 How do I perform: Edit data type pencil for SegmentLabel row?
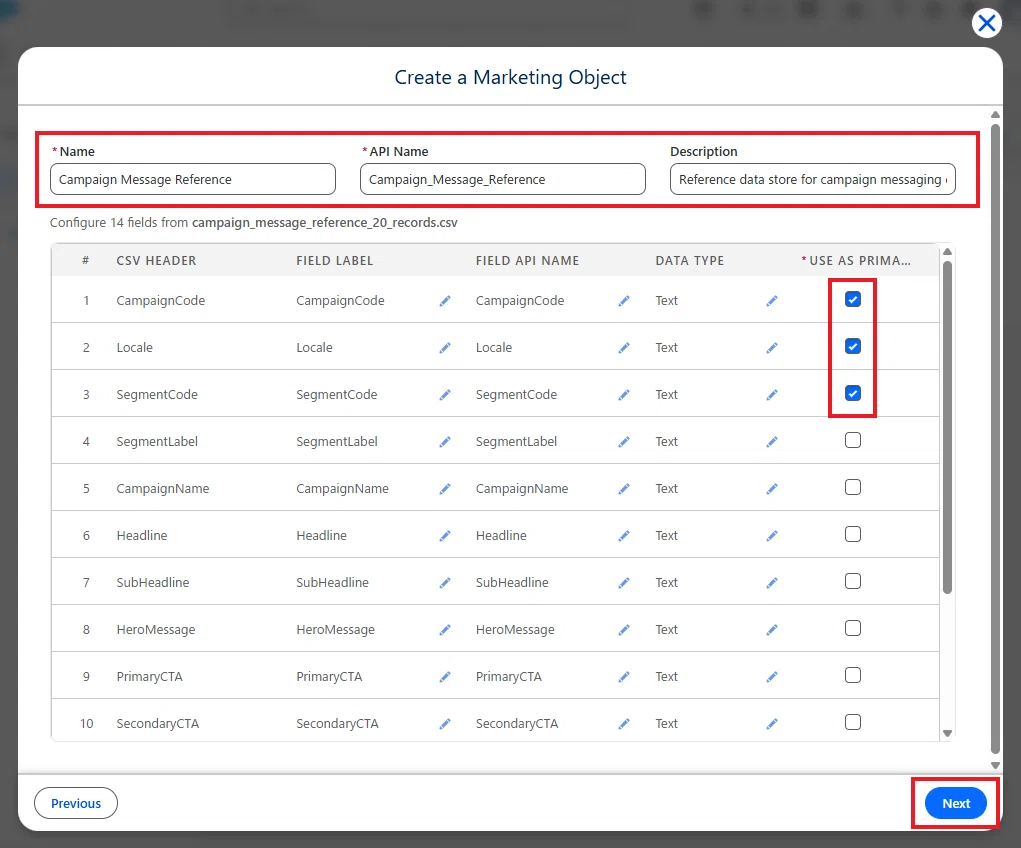point(772,442)
